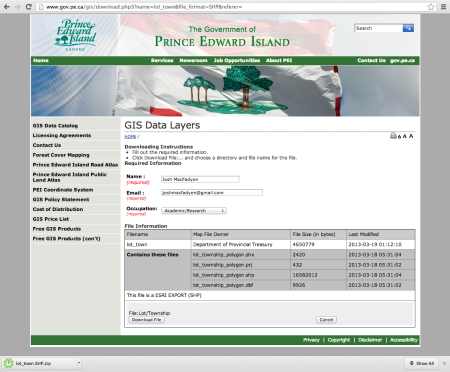Open the Services menu item

tap(162, 60)
